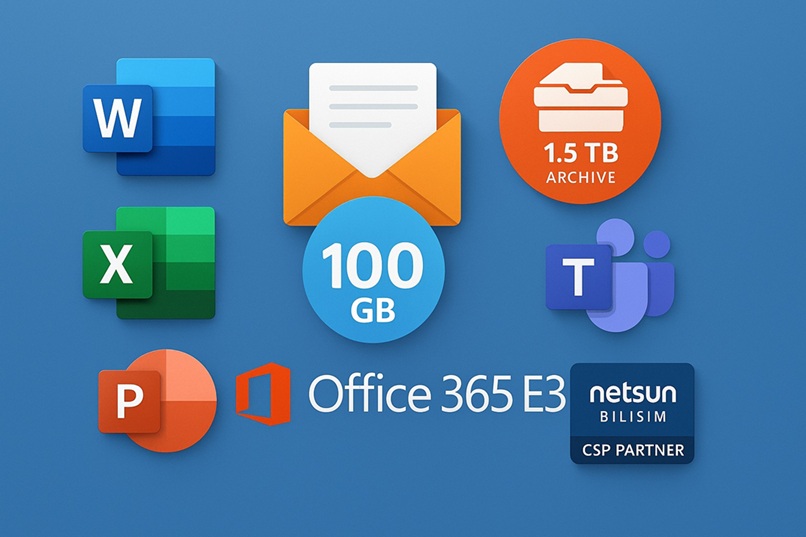Click the Office 365 E3 title text

(436, 394)
